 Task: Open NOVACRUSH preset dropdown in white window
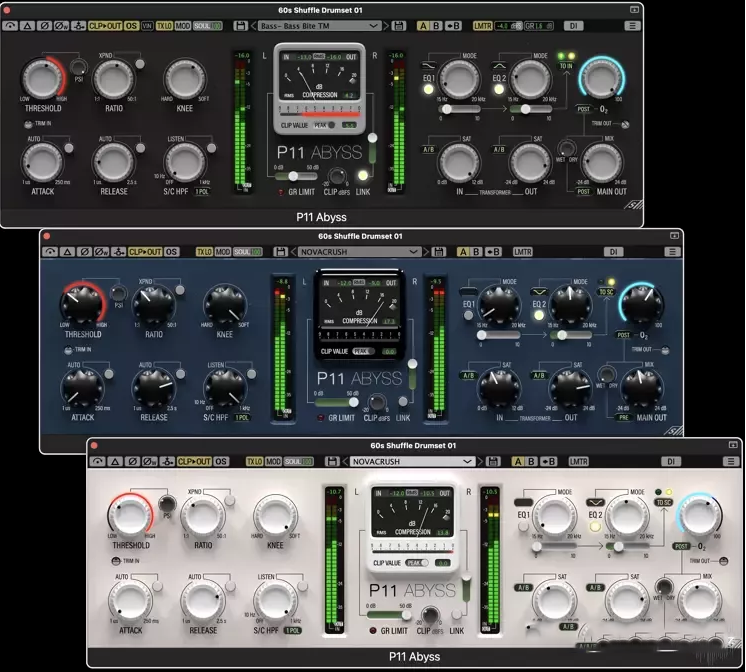(x=413, y=461)
